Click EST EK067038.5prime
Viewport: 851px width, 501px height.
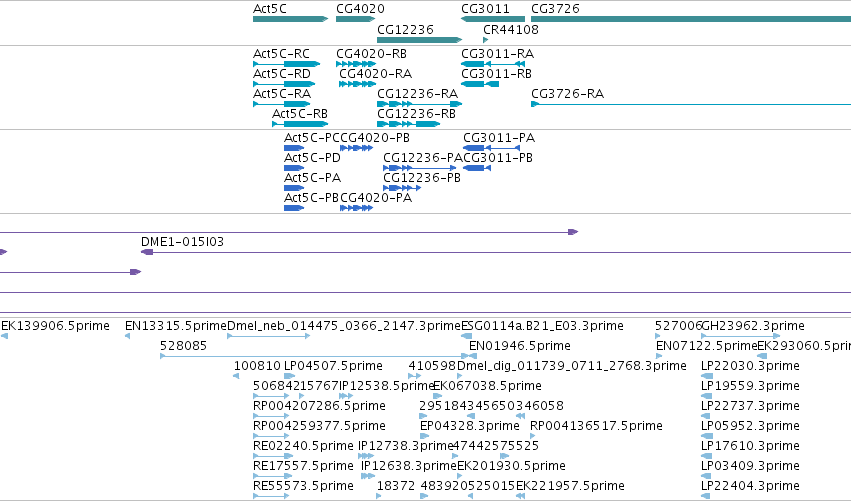pyautogui.click(x=437, y=397)
